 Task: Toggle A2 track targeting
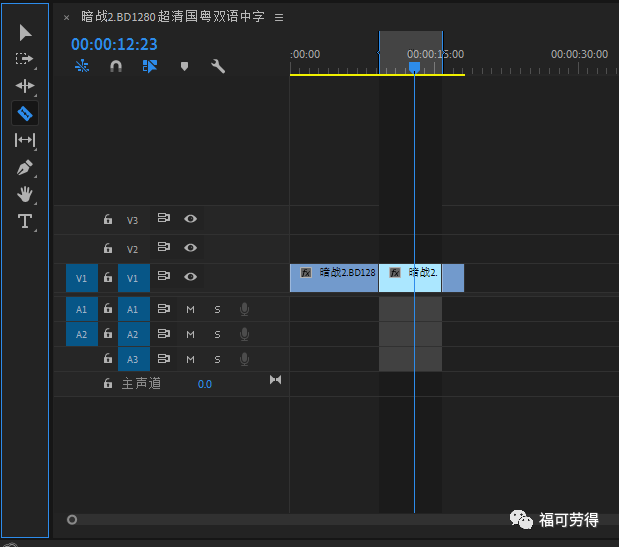(x=134, y=334)
